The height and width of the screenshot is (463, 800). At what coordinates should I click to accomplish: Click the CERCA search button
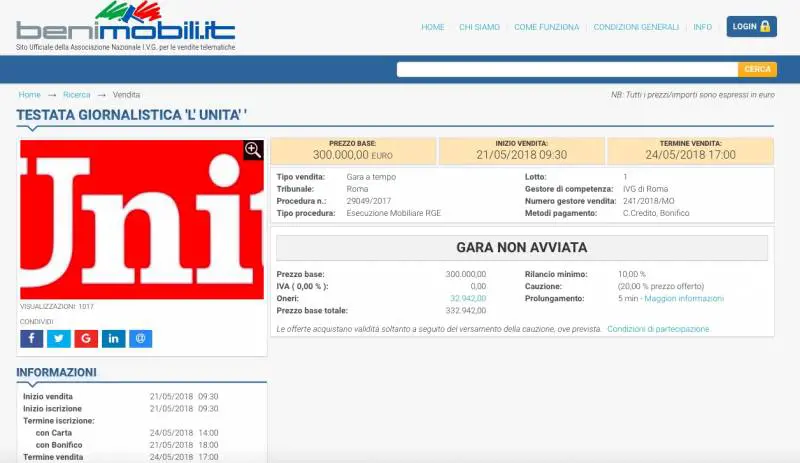(x=757, y=69)
